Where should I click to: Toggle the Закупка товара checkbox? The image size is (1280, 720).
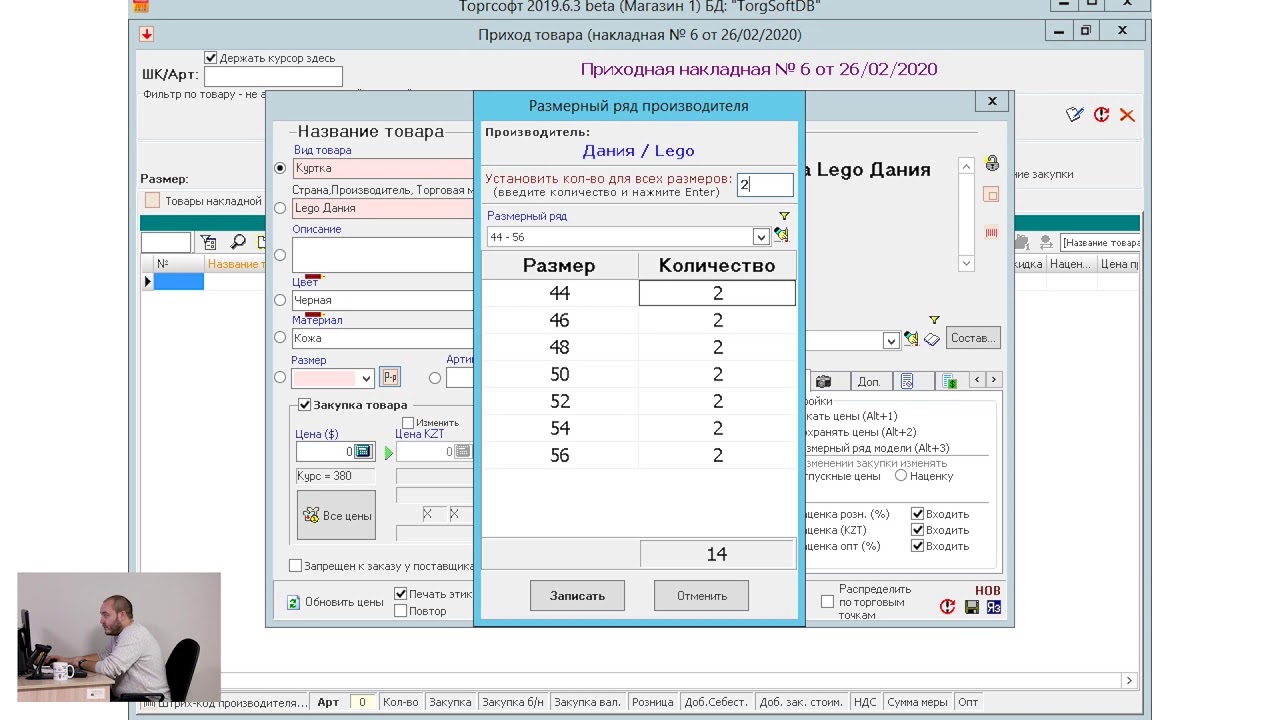click(304, 405)
